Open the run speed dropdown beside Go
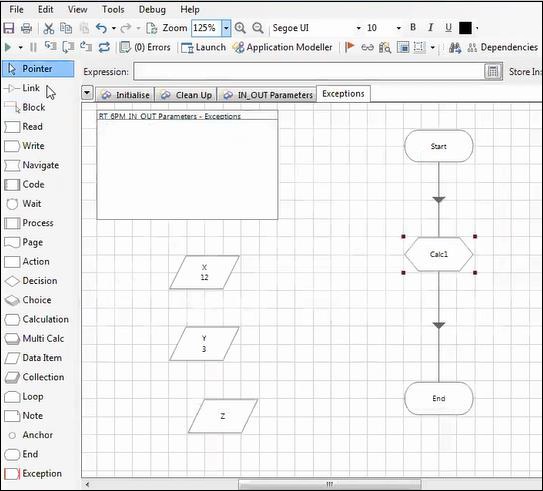Image resolution: width=543 pixels, height=491 pixels. [20, 47]
